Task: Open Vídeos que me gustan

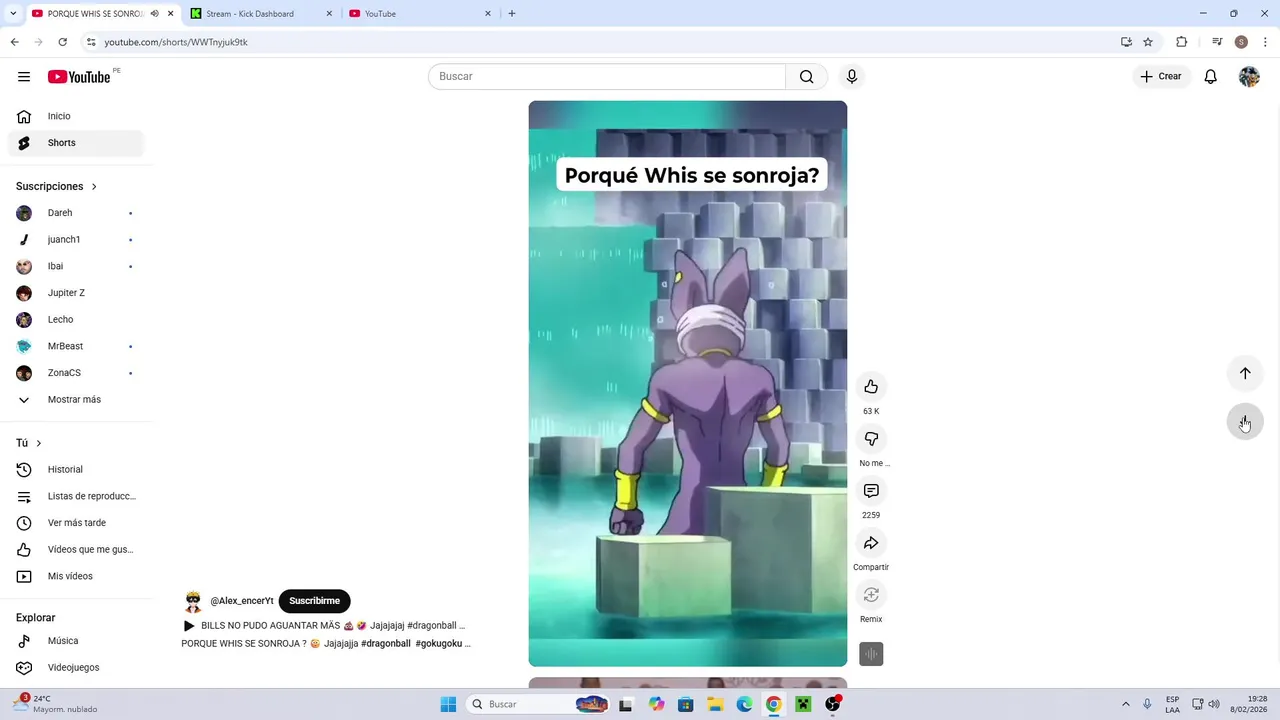Action: pyautogui.click(x=76, y=549)
